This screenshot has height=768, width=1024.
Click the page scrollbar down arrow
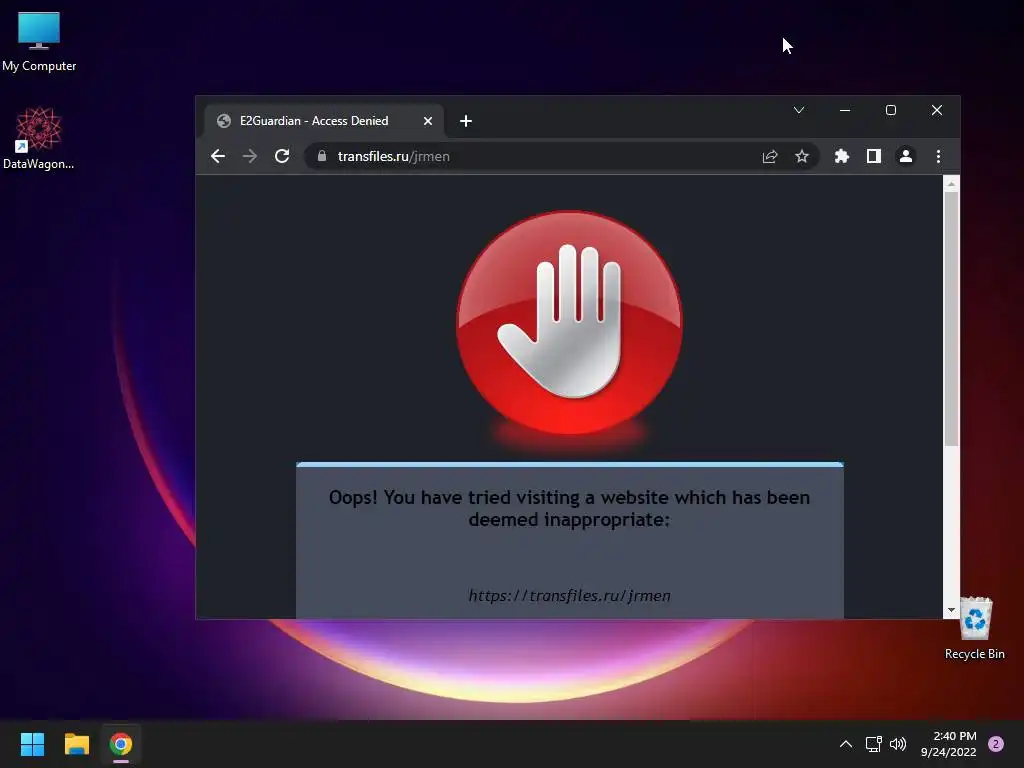coord(952,610)
